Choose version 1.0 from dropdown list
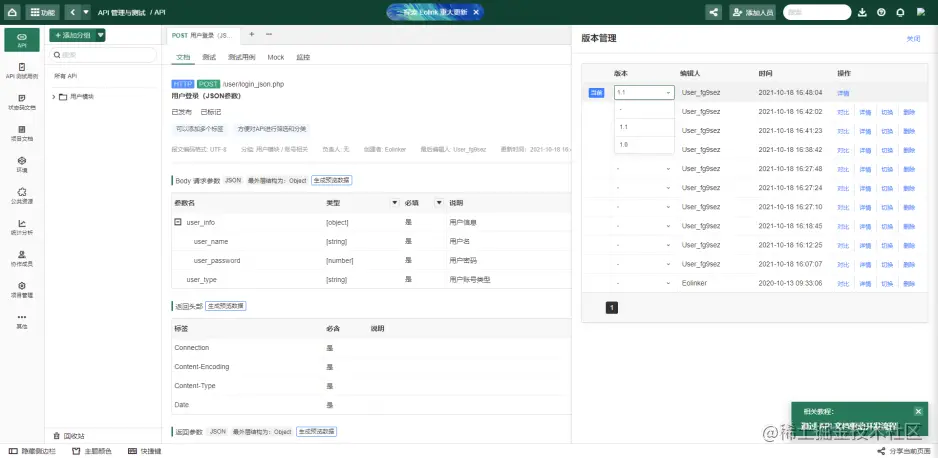Image resolution: width=938 pixels, height=458 pixels. pos(644,145)
